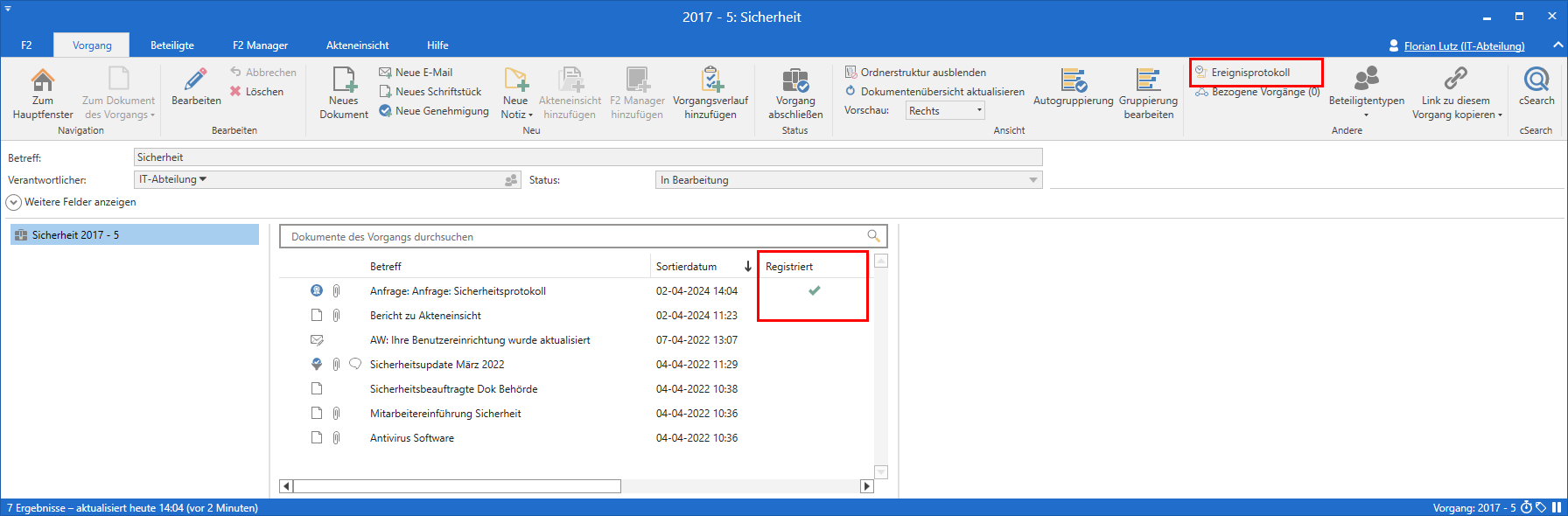This screenshot has width=1568, height=516.
Task: Open the cSearch tool
Action: tap(1536, 81)
